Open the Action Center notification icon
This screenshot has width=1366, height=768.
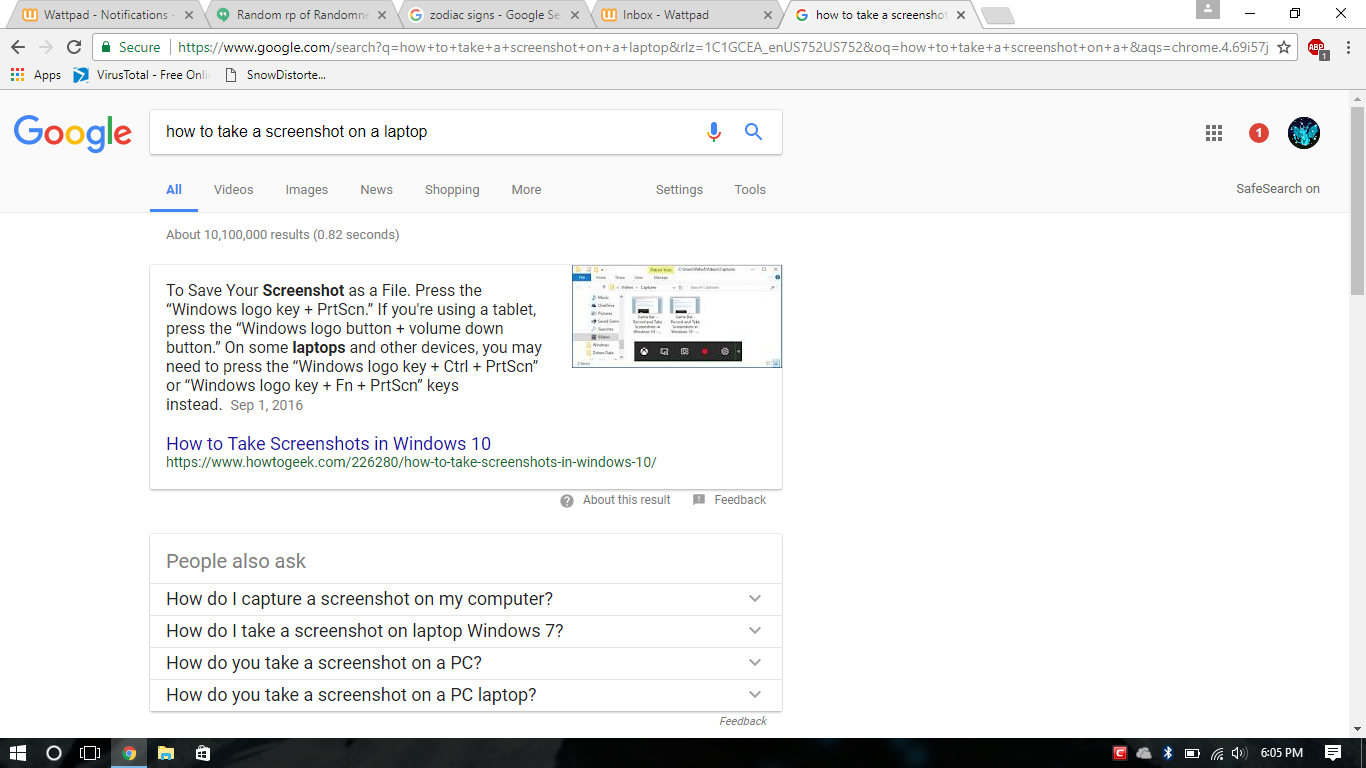pos(1333,753)
